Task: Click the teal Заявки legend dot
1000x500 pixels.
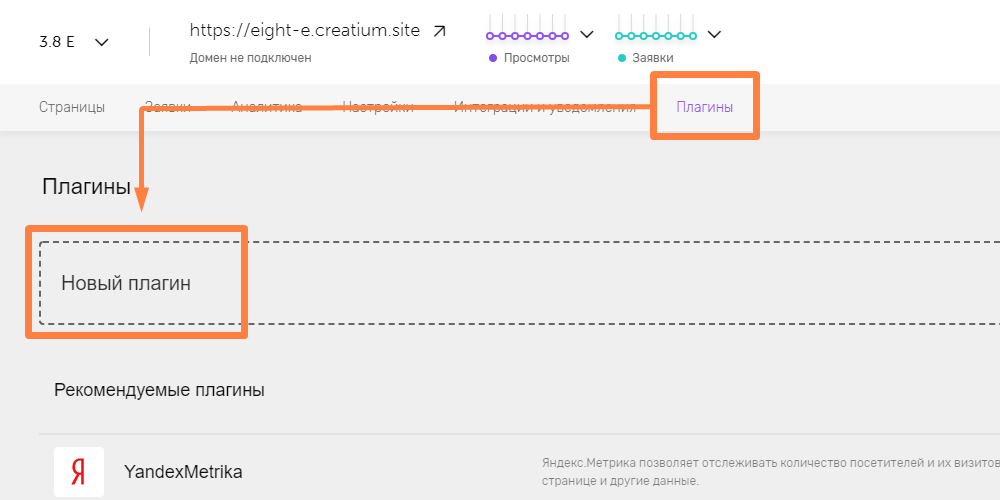Action: point(622,58)
